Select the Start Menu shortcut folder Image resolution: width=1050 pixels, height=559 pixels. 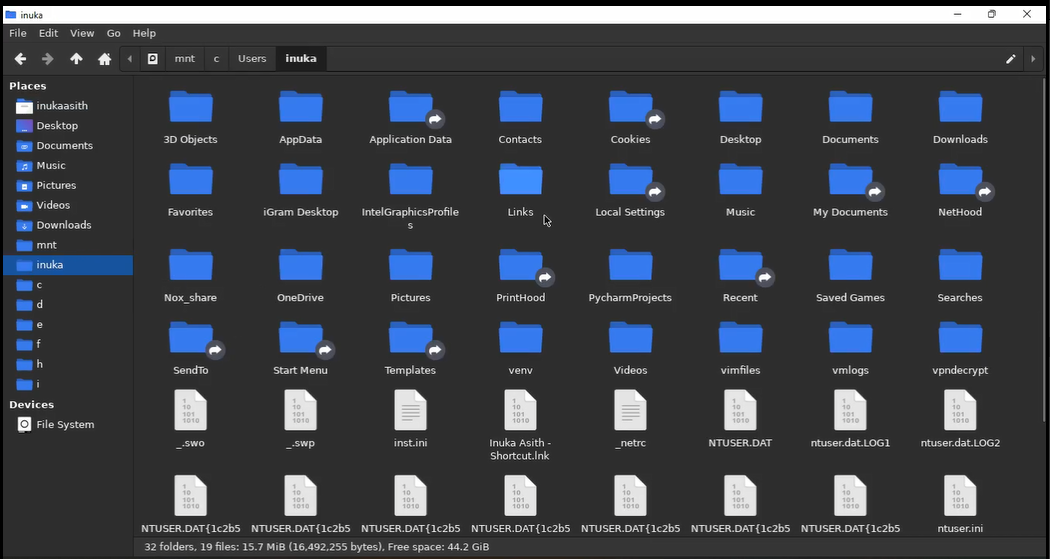(301, 349)
